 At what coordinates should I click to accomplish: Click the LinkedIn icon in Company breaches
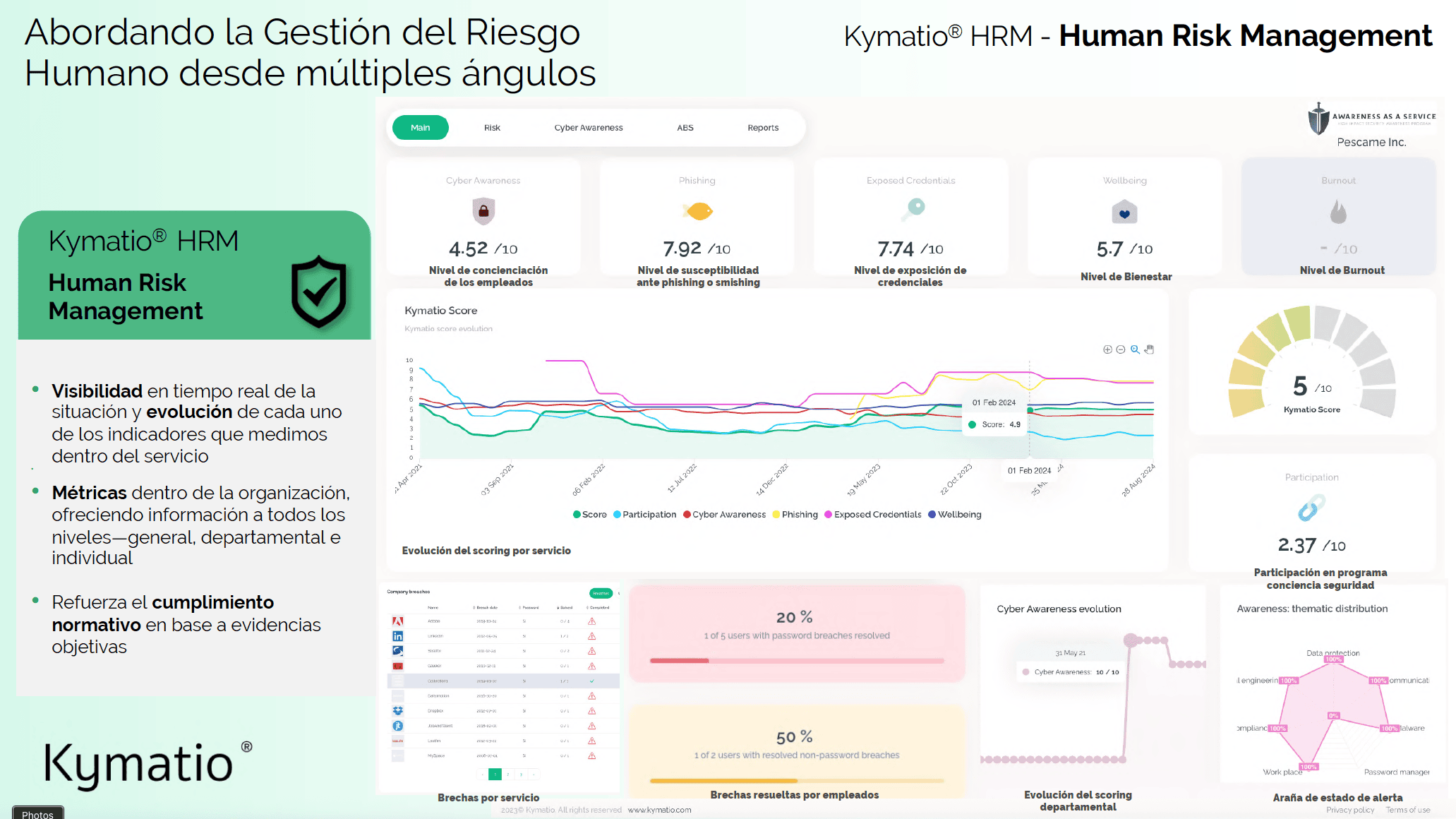tap(398, 636)
